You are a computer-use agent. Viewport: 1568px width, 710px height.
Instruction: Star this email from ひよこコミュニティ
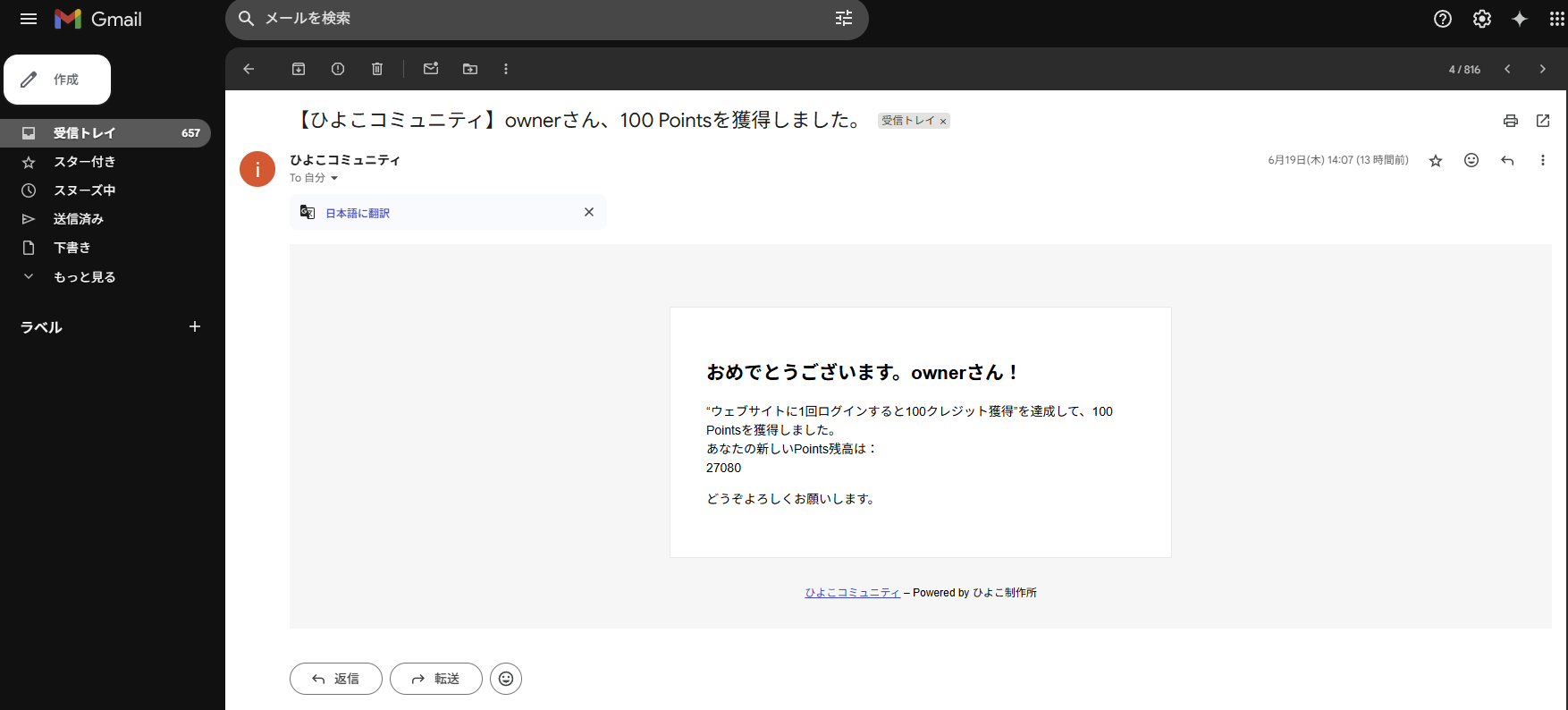click(1436, 161)
